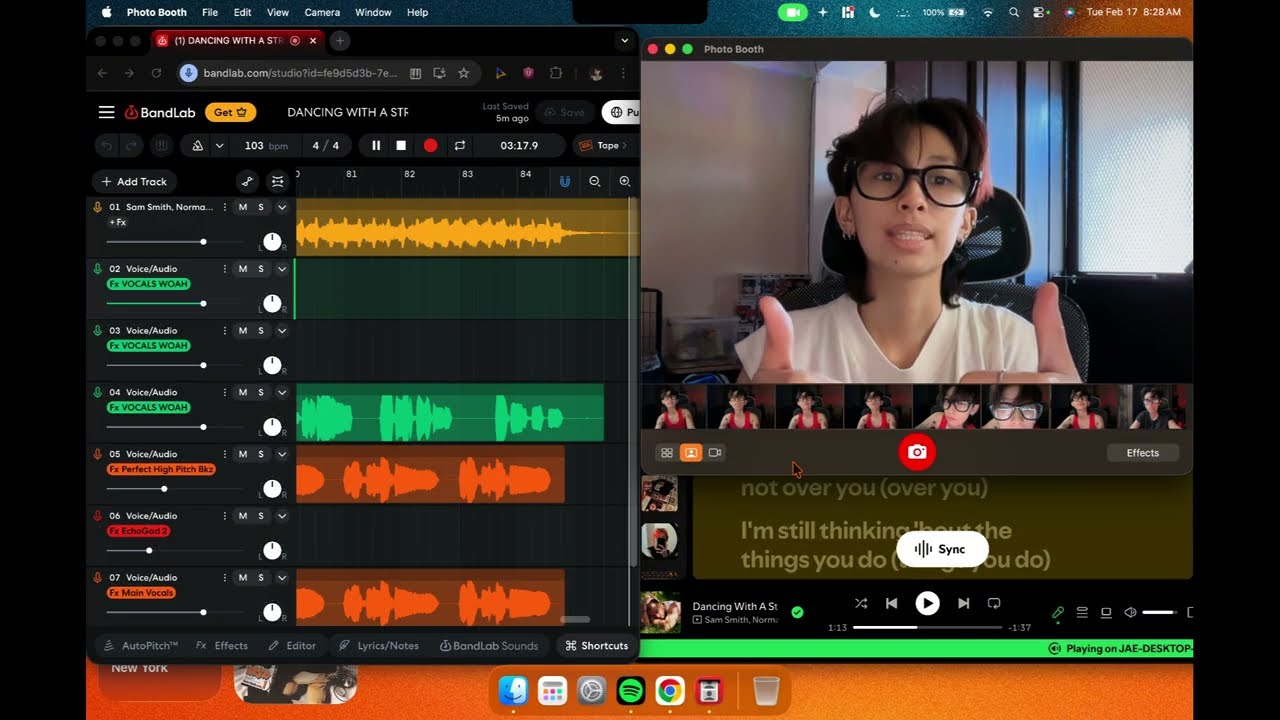Open Fx EchoGod 2 on track 06
Screen dimensions: 1280x720
click(x=139, y=531)
